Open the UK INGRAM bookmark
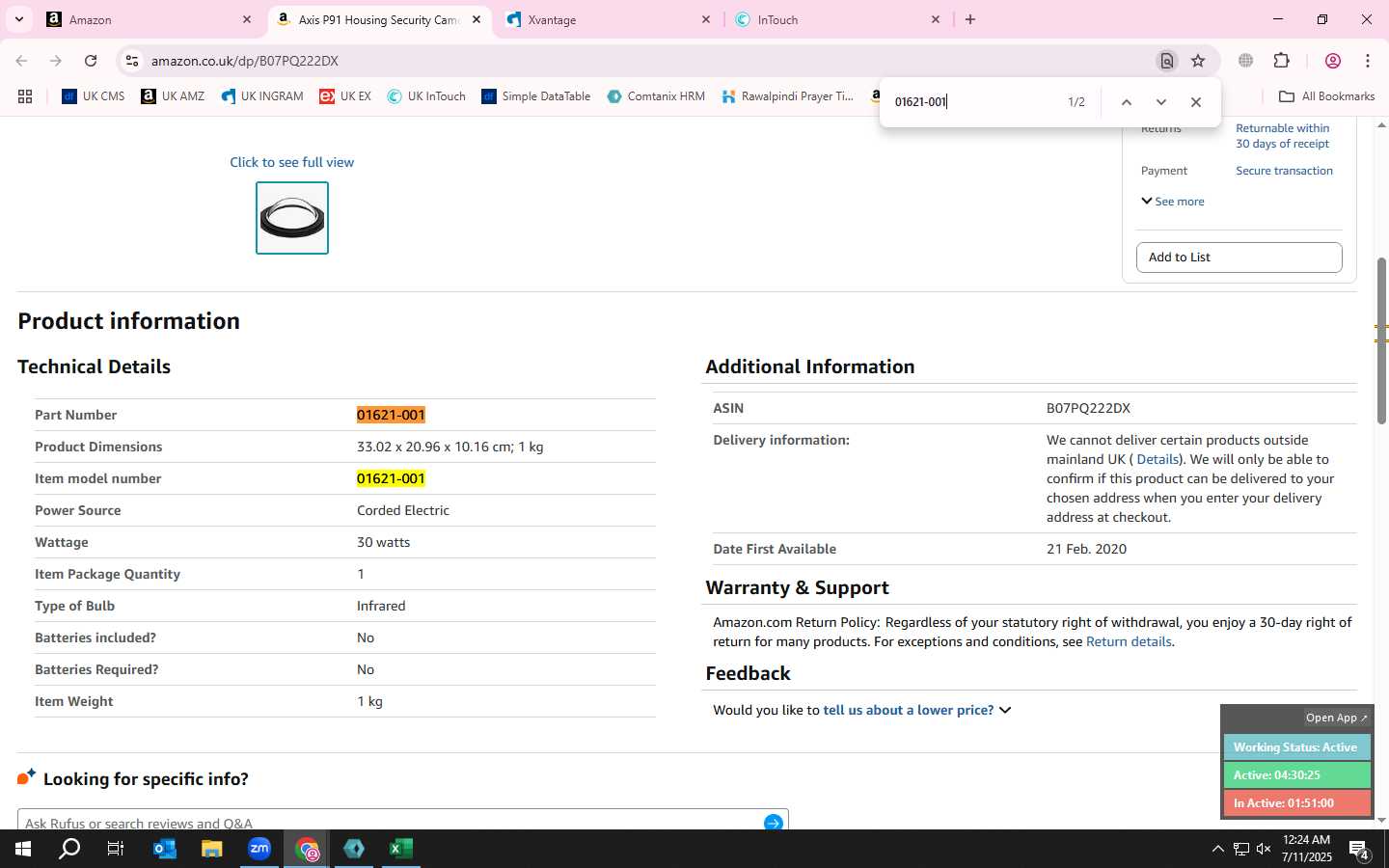 click(x=261, y=96)
